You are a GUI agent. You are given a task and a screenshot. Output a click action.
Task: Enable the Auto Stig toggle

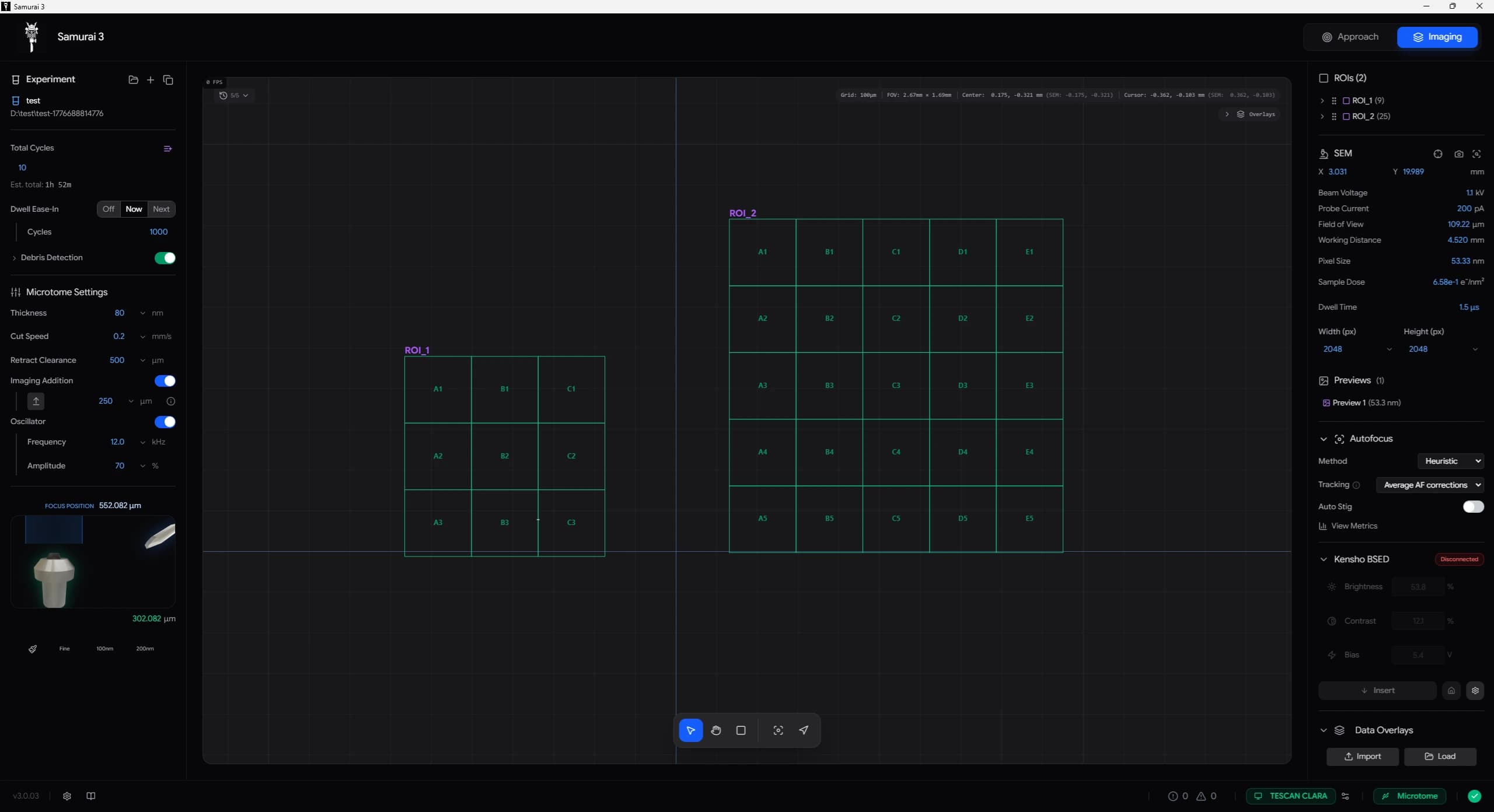[x=1472, y=507]
